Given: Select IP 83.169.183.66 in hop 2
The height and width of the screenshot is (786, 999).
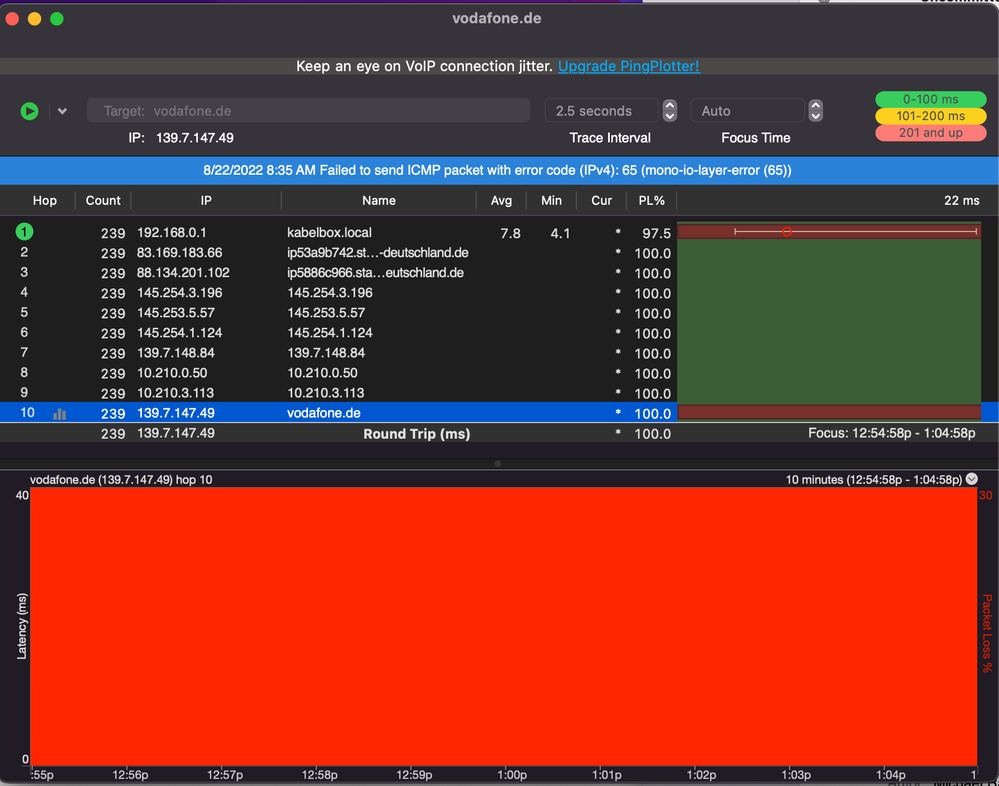Looking at the screenshot, I should click(x=179, y=253).
